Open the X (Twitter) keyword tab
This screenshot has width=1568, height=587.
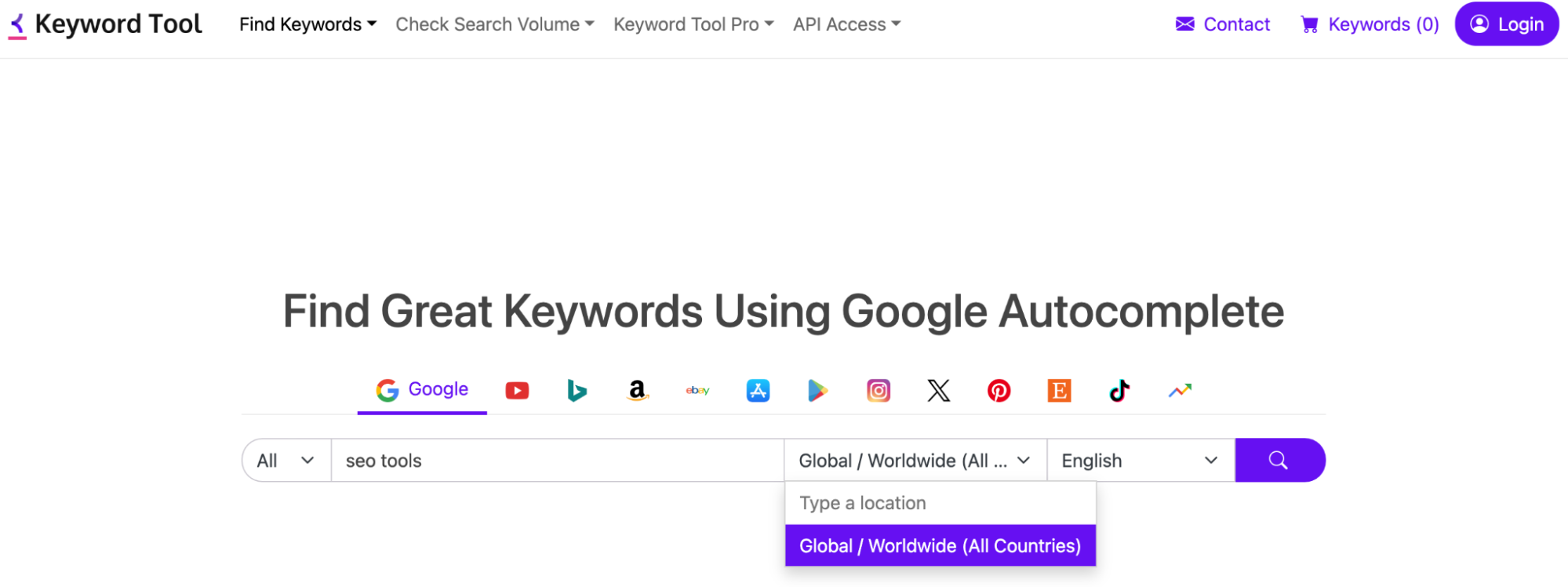pyautogui.click(x=939, y=390)
